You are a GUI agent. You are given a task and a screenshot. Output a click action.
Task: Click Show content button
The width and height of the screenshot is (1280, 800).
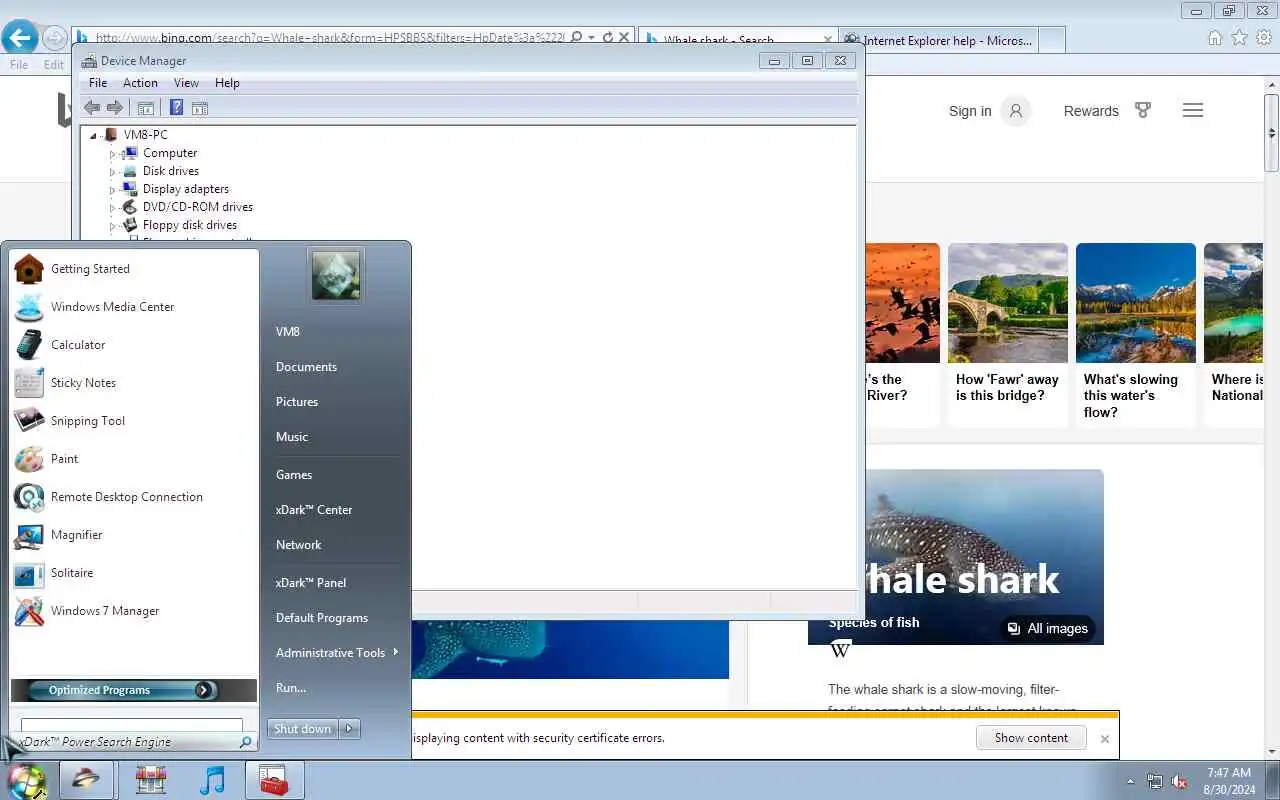tap(1031, 738)
